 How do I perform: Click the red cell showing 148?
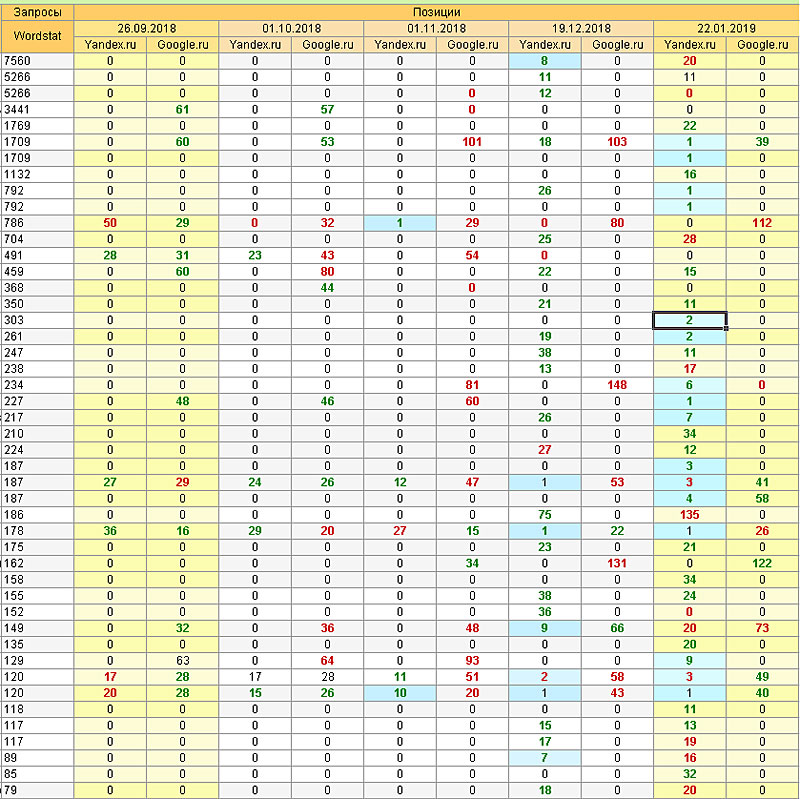click(x=617, y=385)
